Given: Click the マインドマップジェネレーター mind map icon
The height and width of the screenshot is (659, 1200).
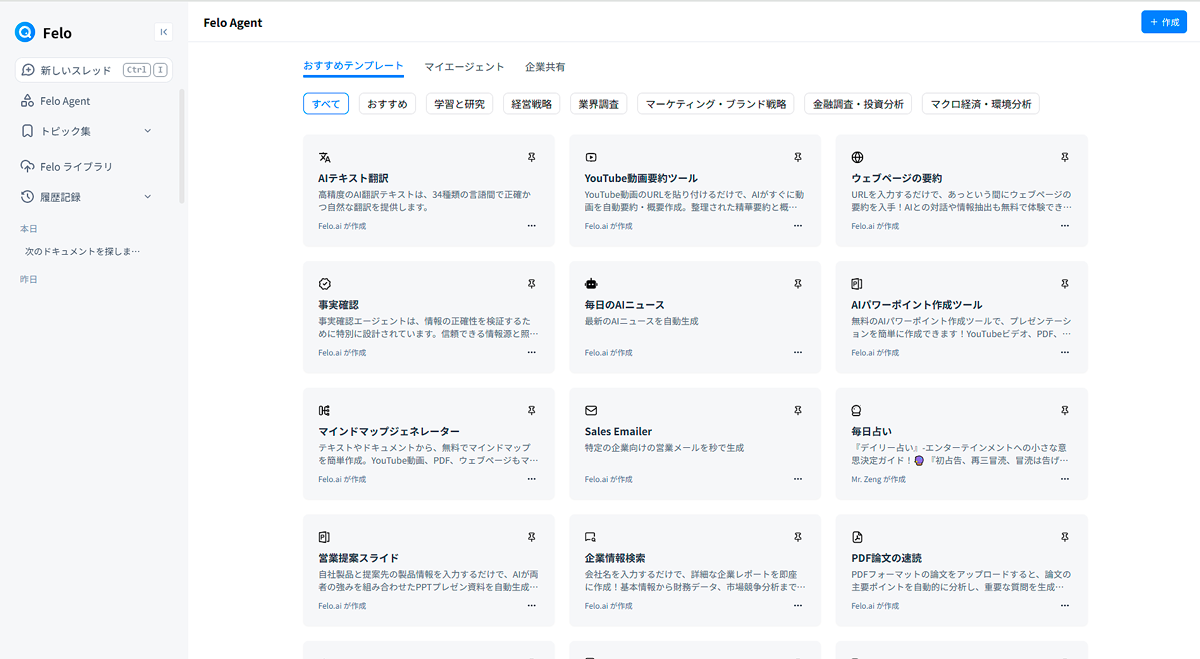Looking at the screenshot, I should point(324,410).
